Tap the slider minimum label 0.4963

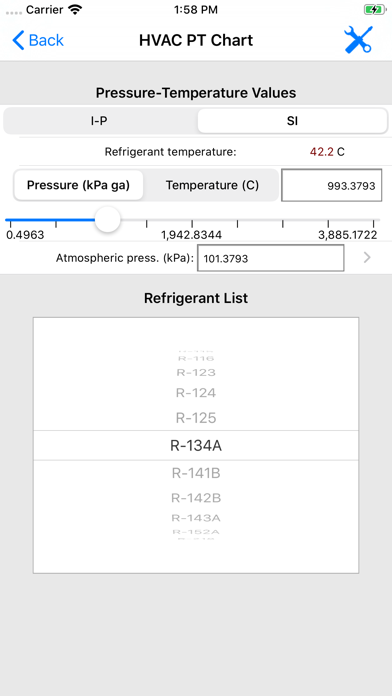click(25, 235)
